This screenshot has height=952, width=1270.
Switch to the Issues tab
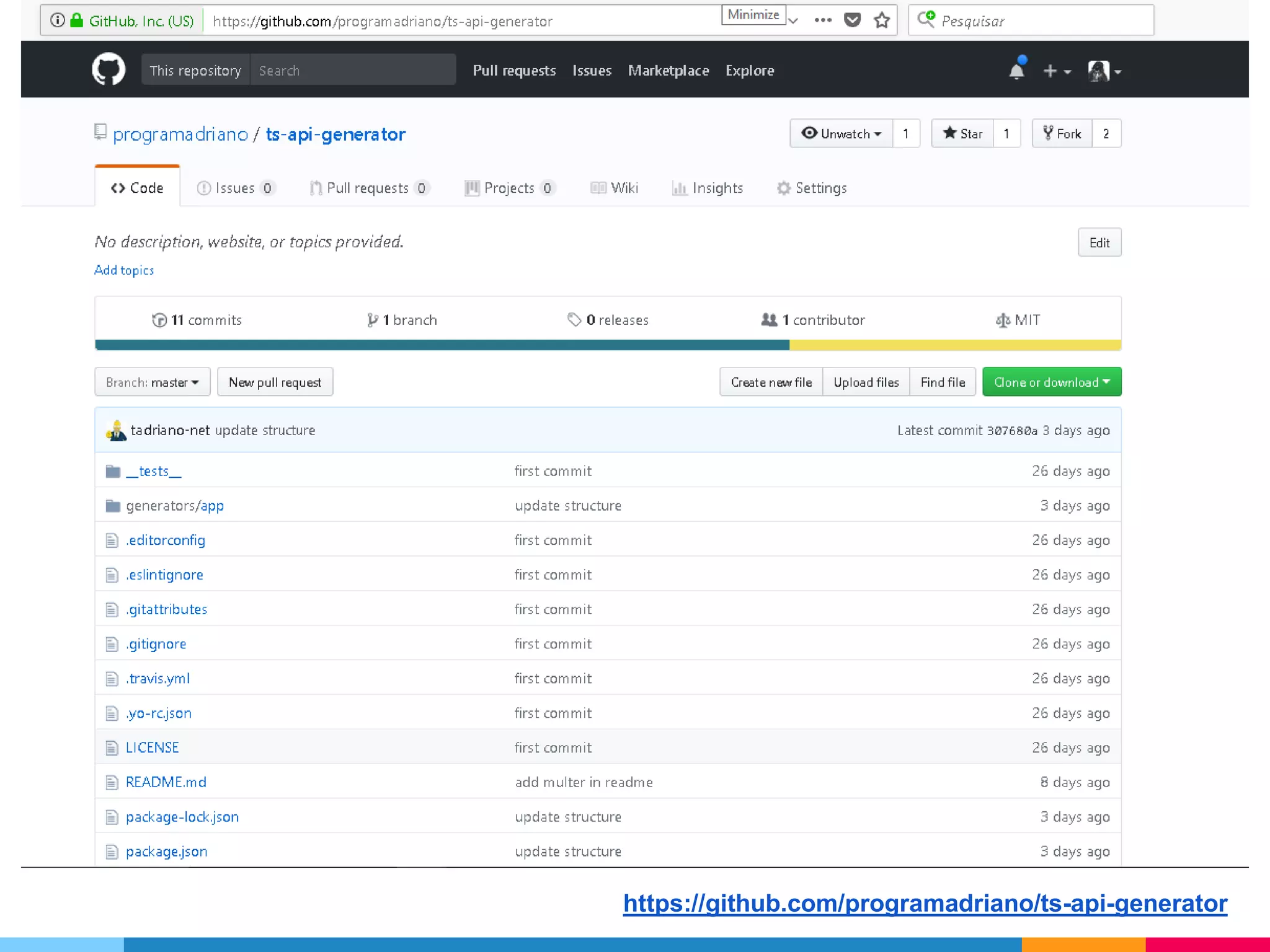pos(236,187)
